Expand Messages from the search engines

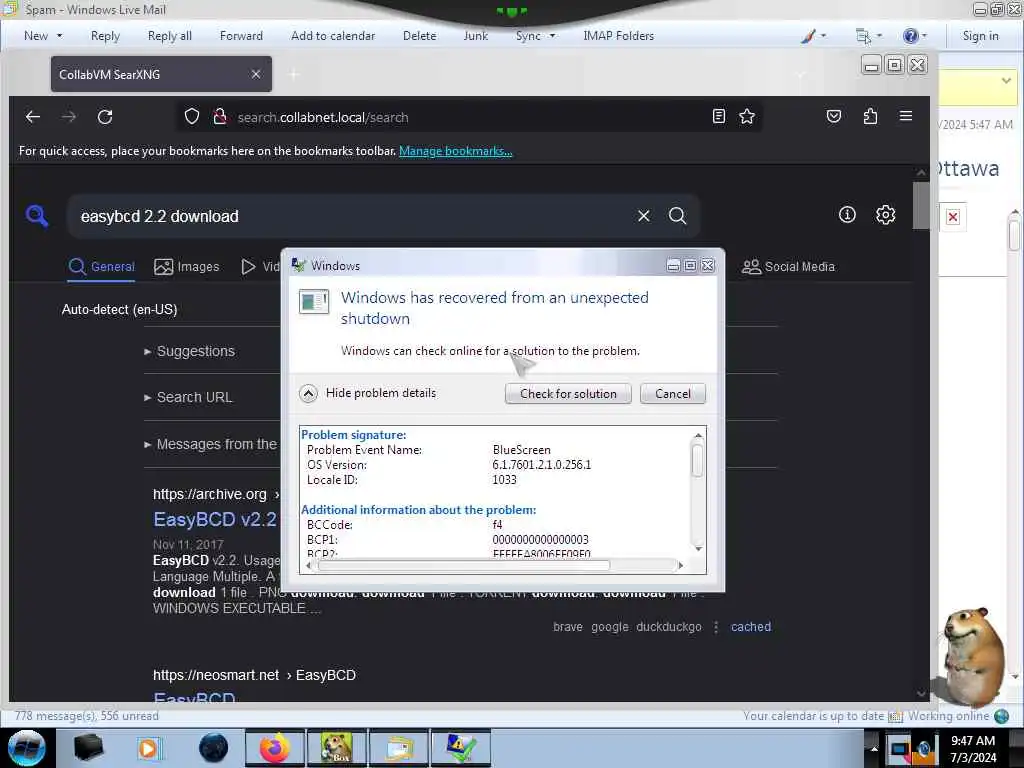click(210, 444)
